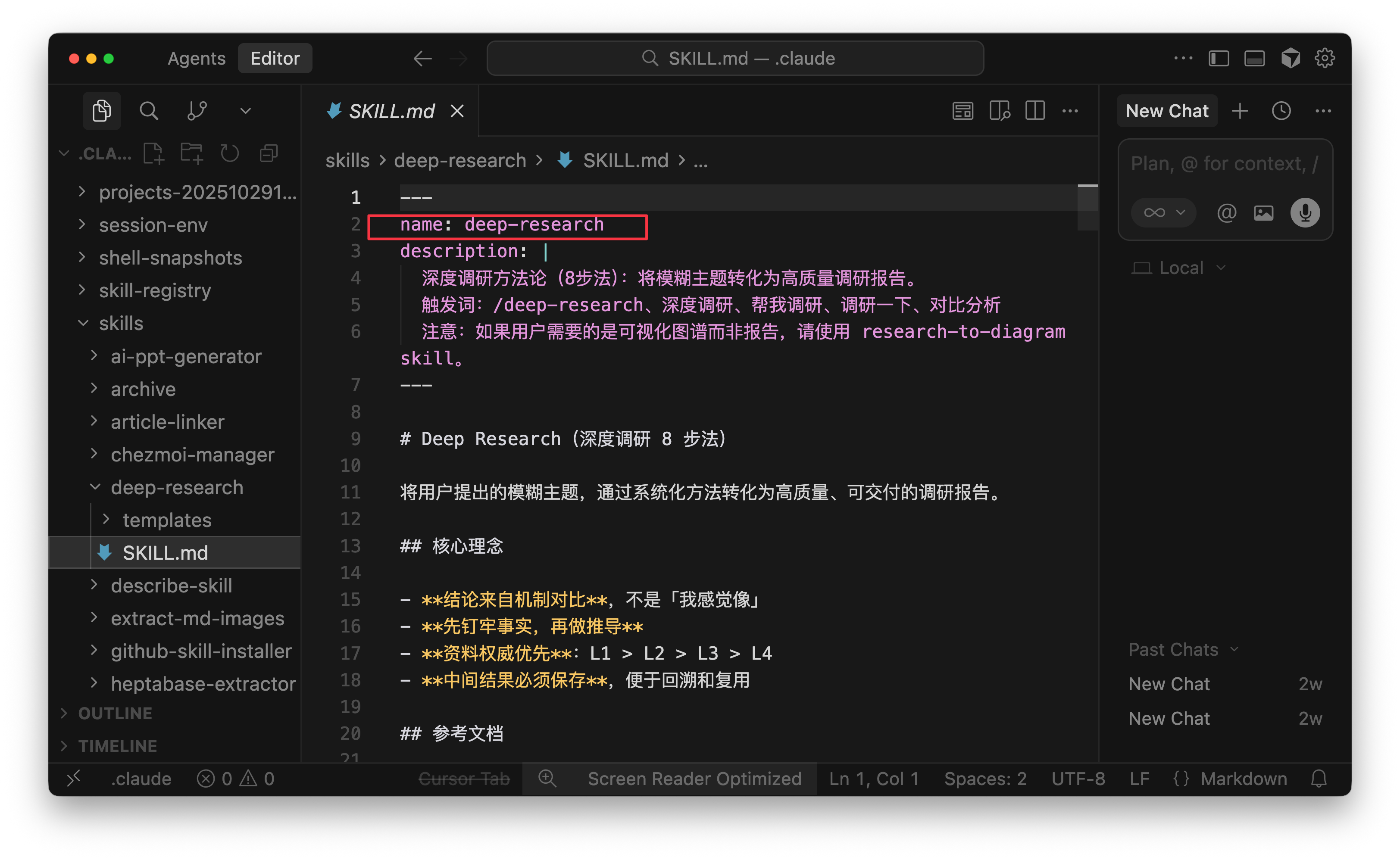Click Markdown language mode in status bar

tap(1243, 778)
